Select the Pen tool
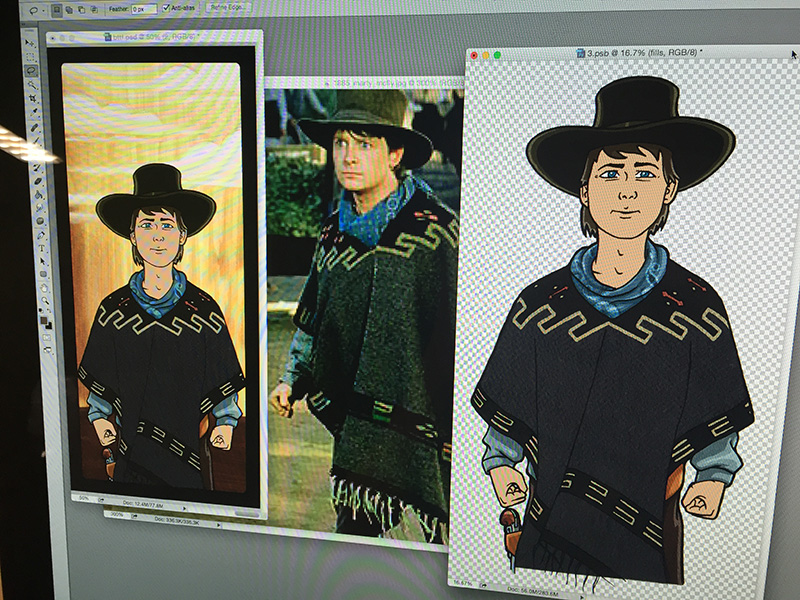Viewport: 800px width, 600px height. [41, 235]
